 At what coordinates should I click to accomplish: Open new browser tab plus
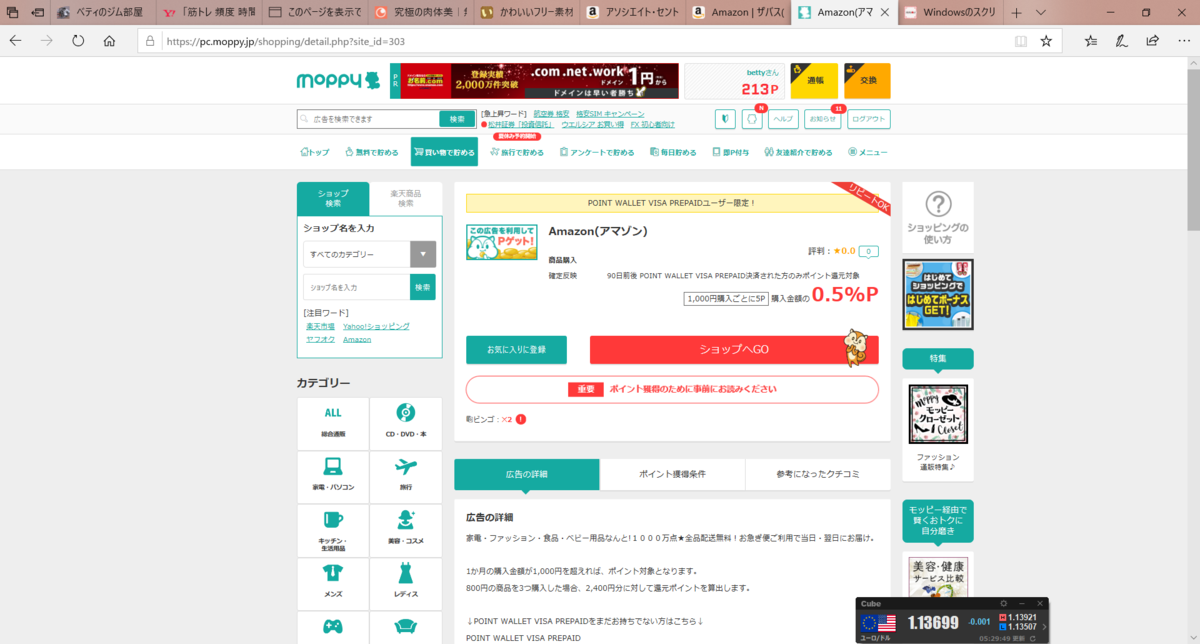tap(1017, 13)
